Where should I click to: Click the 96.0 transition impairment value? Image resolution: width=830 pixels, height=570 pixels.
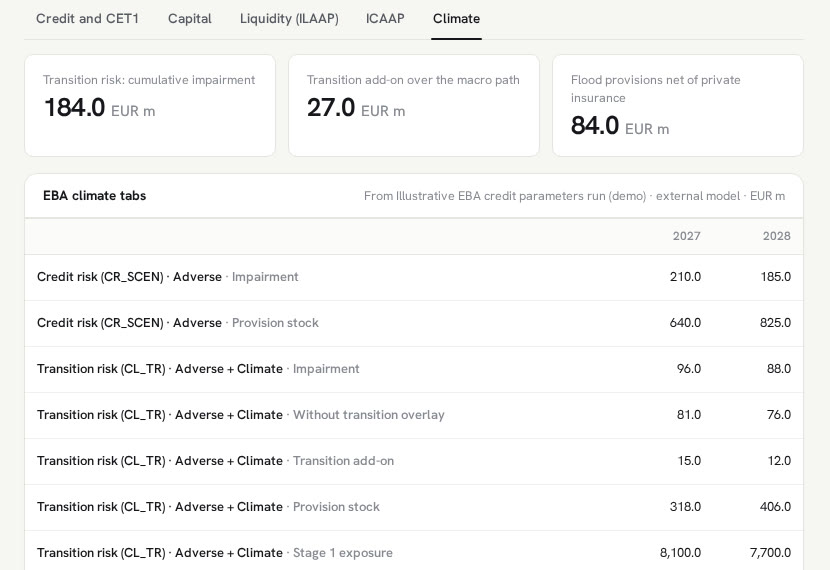689,369
